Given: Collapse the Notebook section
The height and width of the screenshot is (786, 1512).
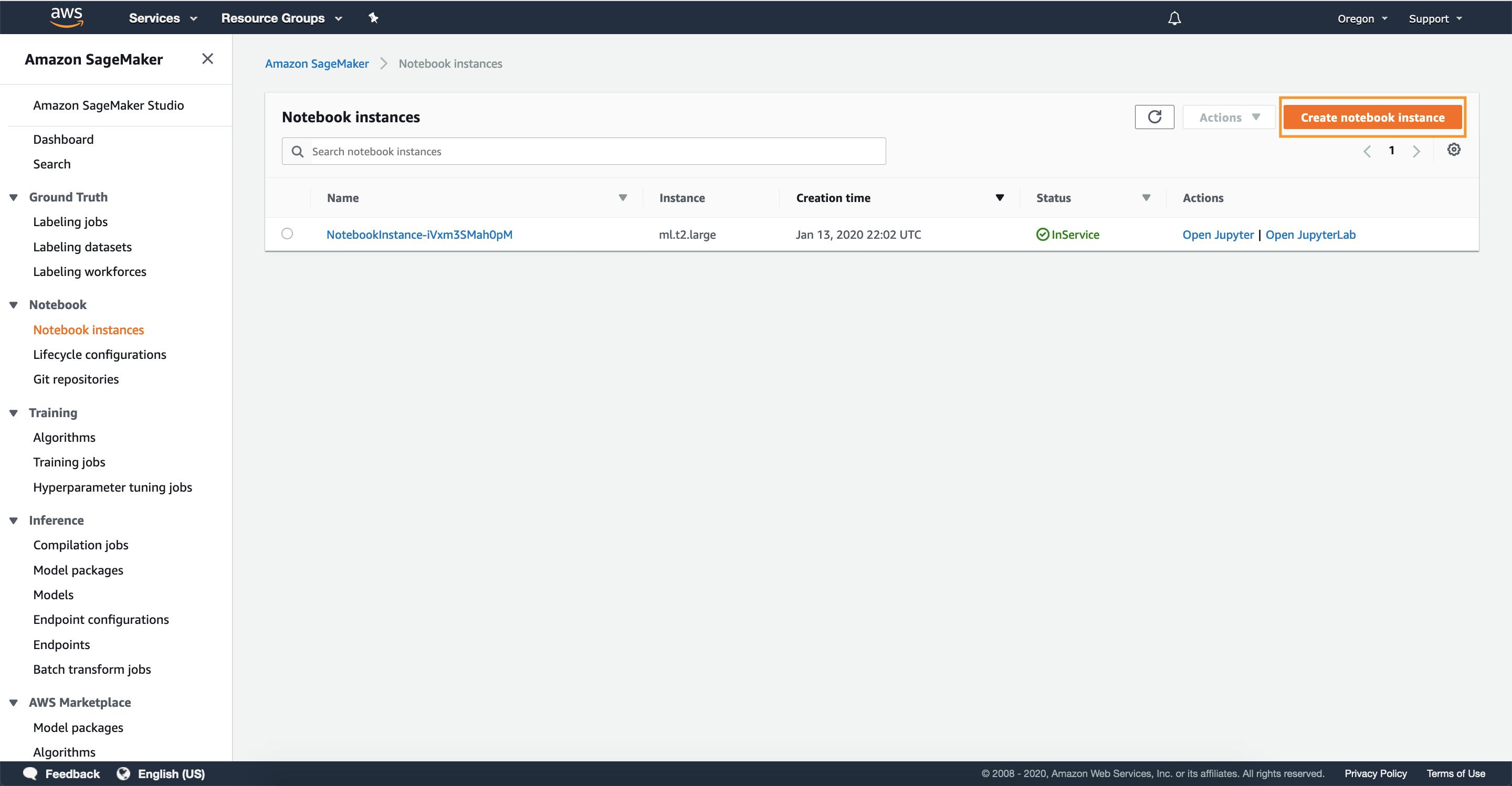Looking at the screenshot, I should coord(14,305).
